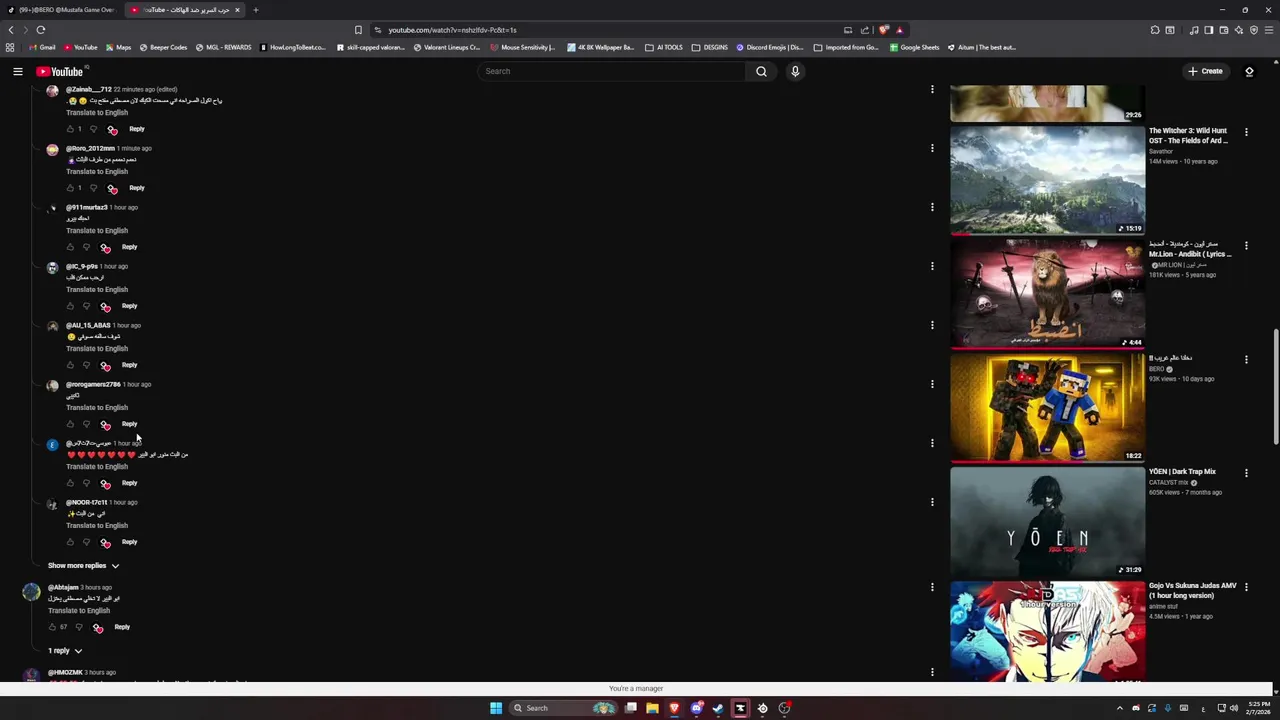Start voice search with the microphone icon
The image size is (1280, 720).
[795, 71]
